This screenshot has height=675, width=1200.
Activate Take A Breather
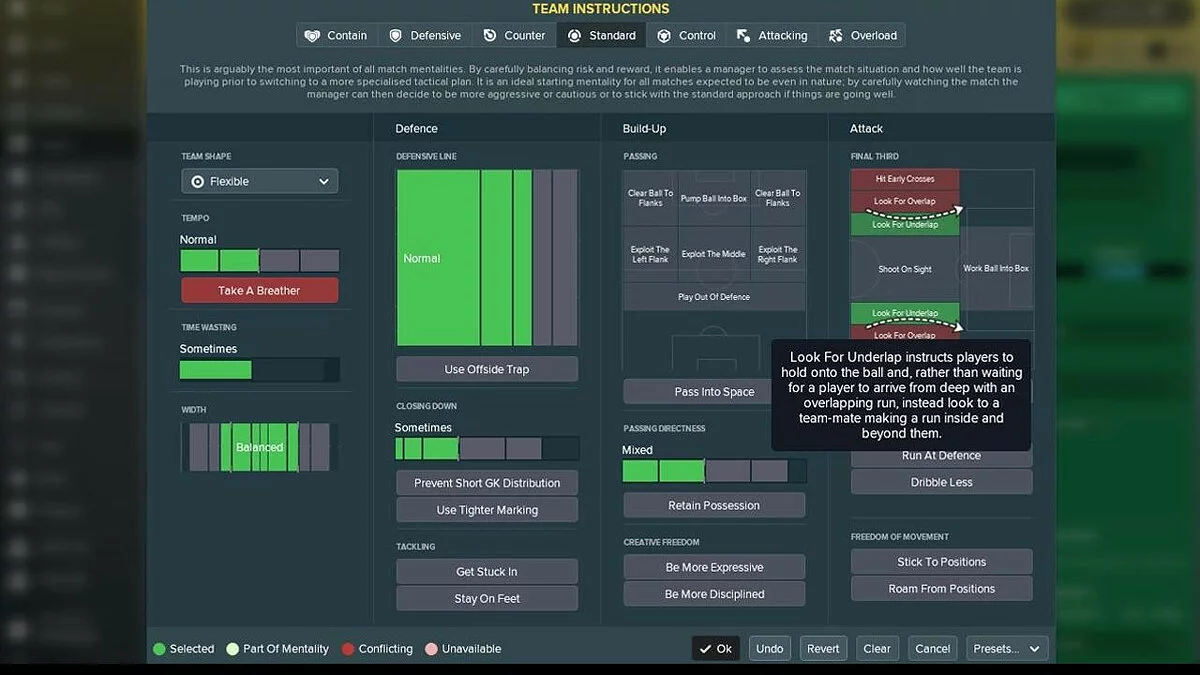pyautogui.click(x=259, y=290)
